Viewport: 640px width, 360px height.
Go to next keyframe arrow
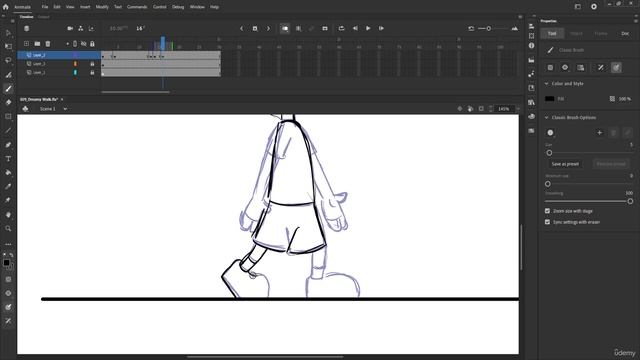[268, 28]
